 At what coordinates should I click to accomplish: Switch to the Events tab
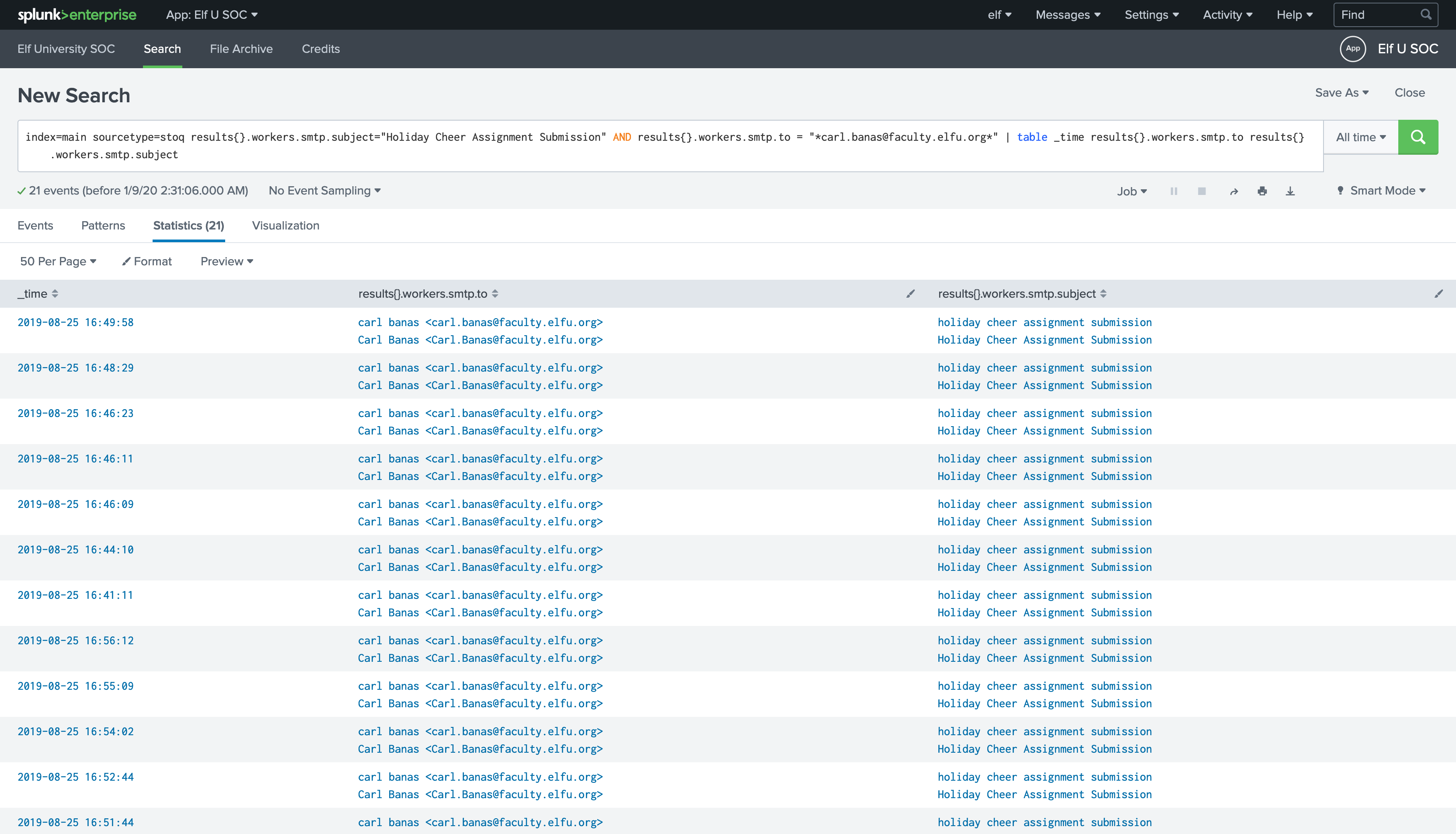tap(35, 226)
